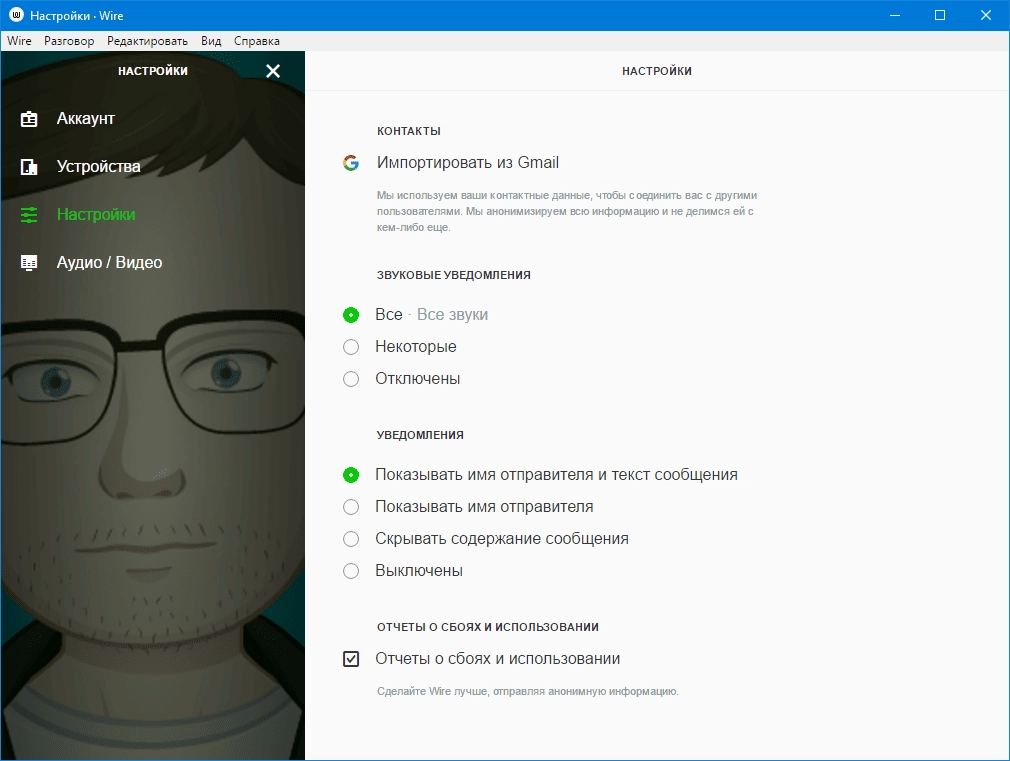Open the Редактировать menu
Image resolution: width=1010 pixels, height=761 pixels.
(x=148, y=41)
